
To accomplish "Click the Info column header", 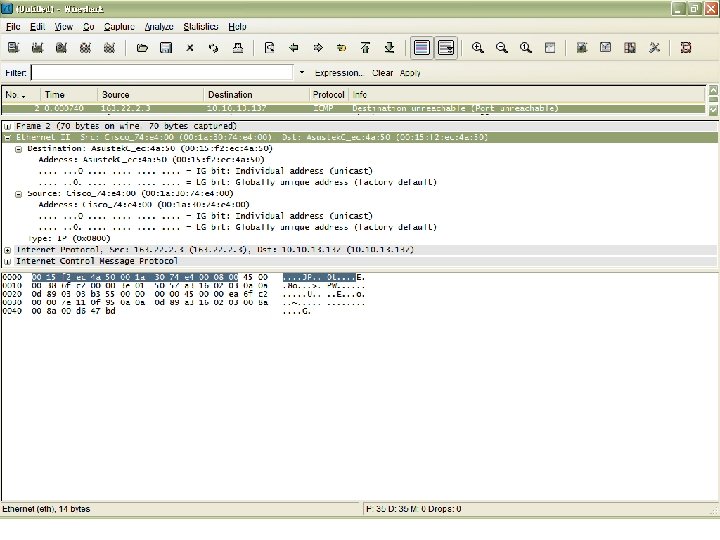I will (x=527, y=95).
